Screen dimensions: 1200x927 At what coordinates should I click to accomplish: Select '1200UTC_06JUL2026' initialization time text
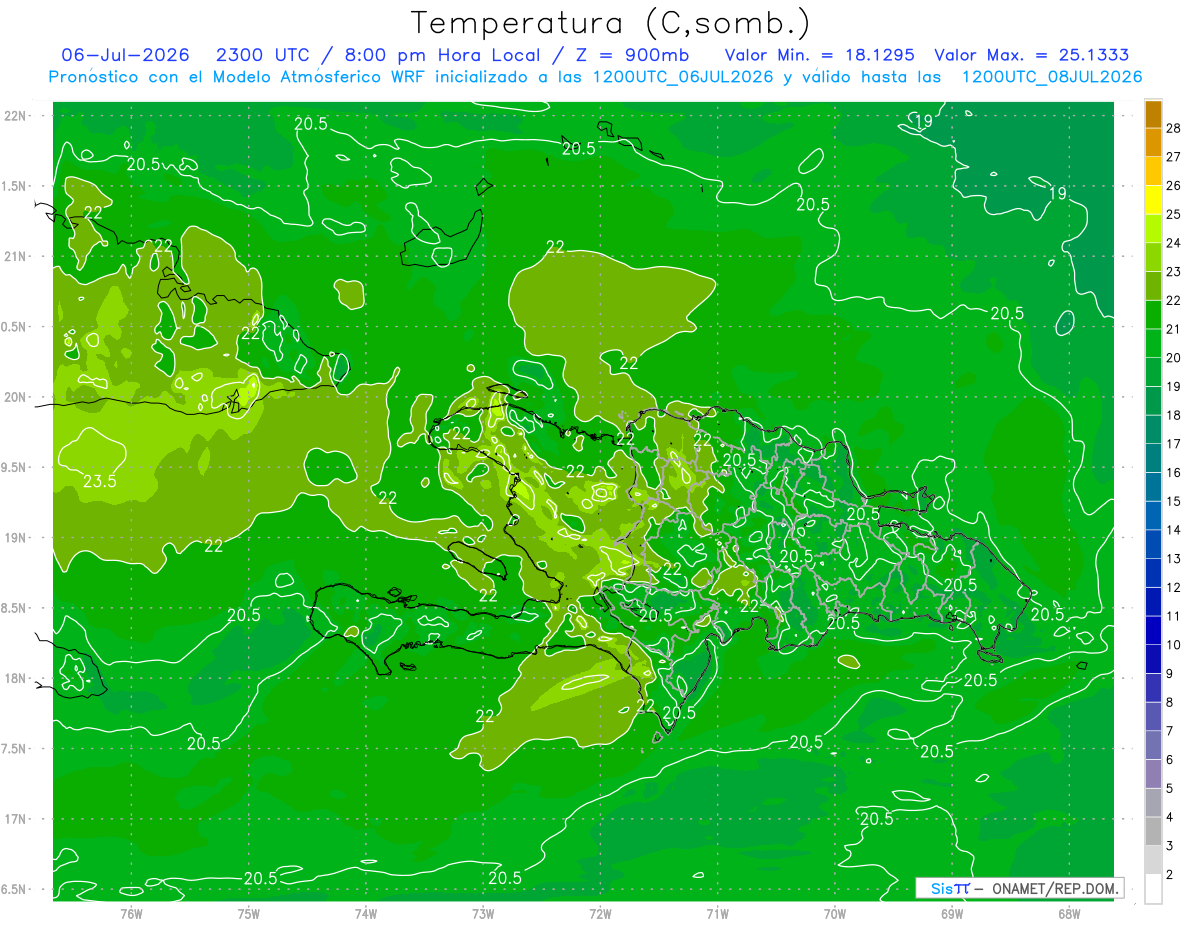683,77
